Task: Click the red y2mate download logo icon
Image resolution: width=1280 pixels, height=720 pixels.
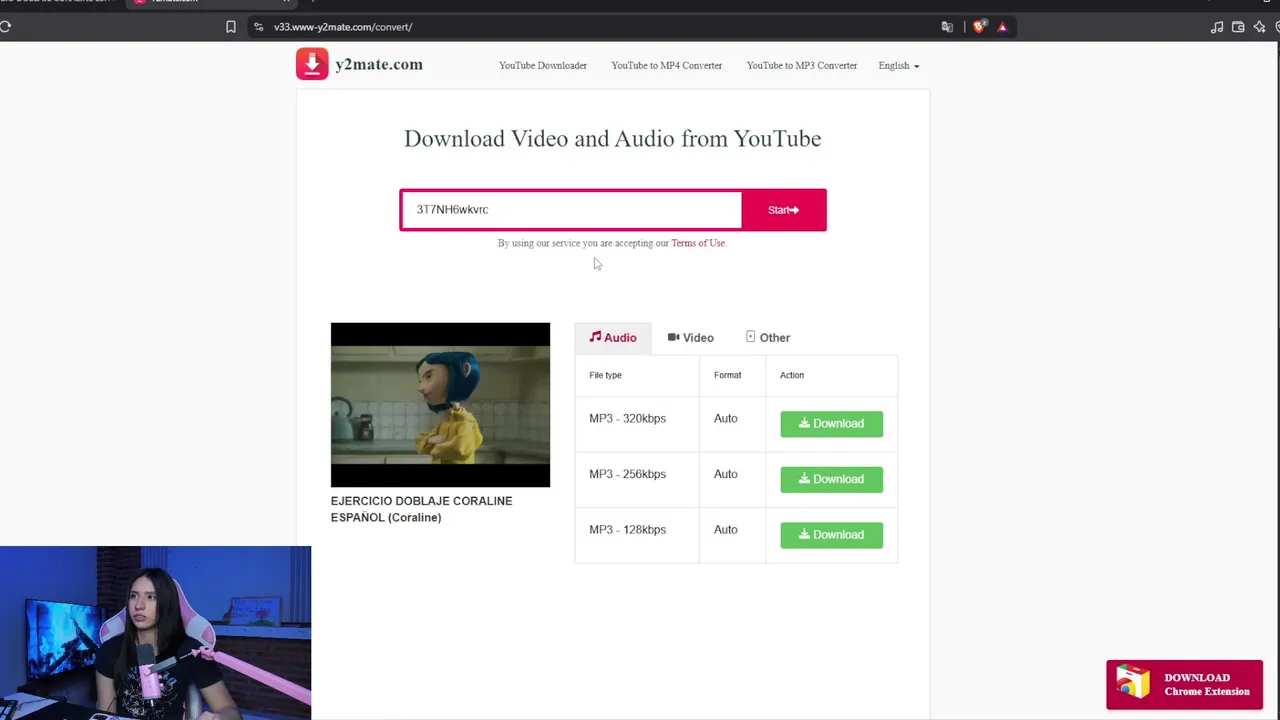Action: [x=312, y=64]
